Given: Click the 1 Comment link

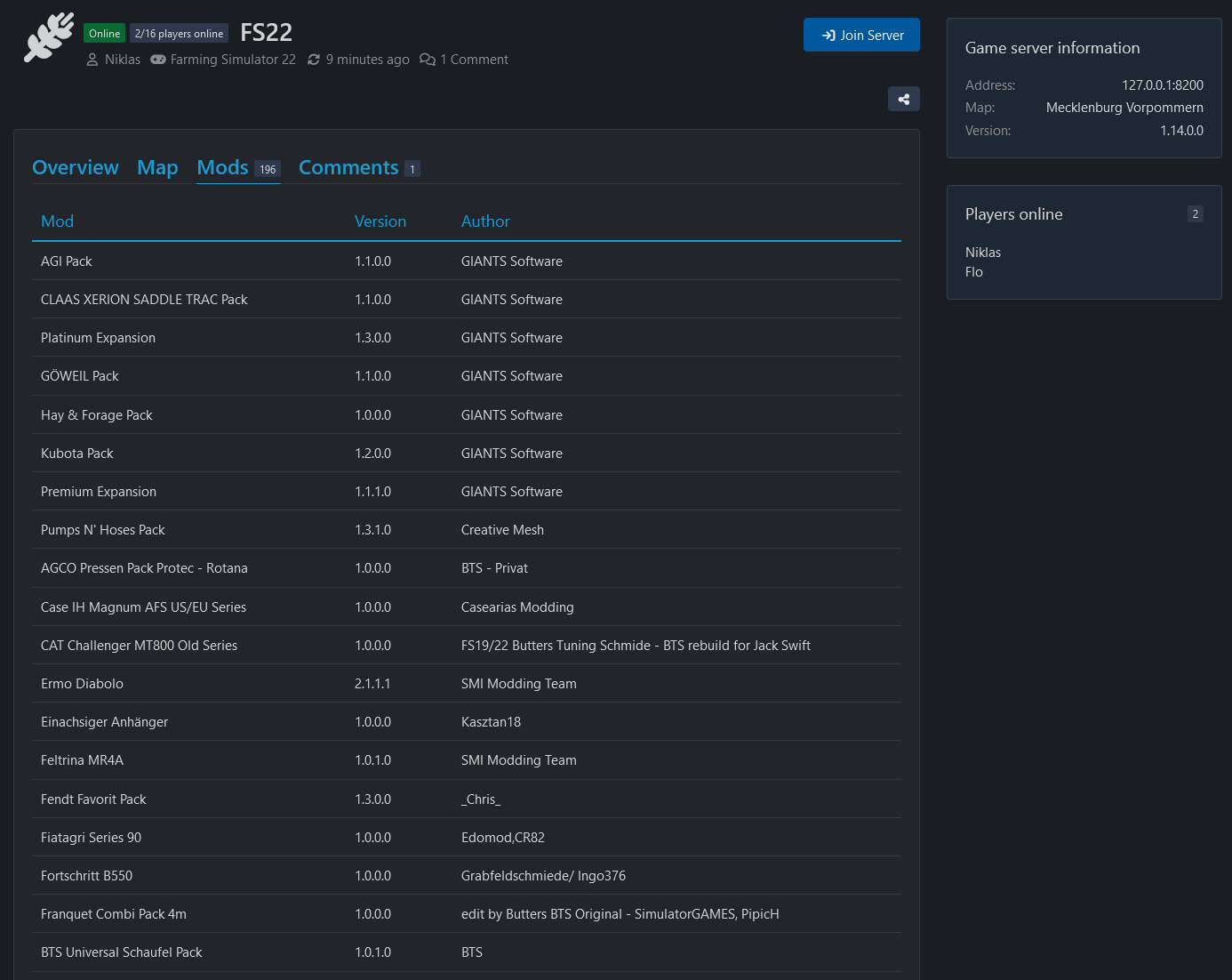Looking at the screenshot, I should tap(475, 60).
